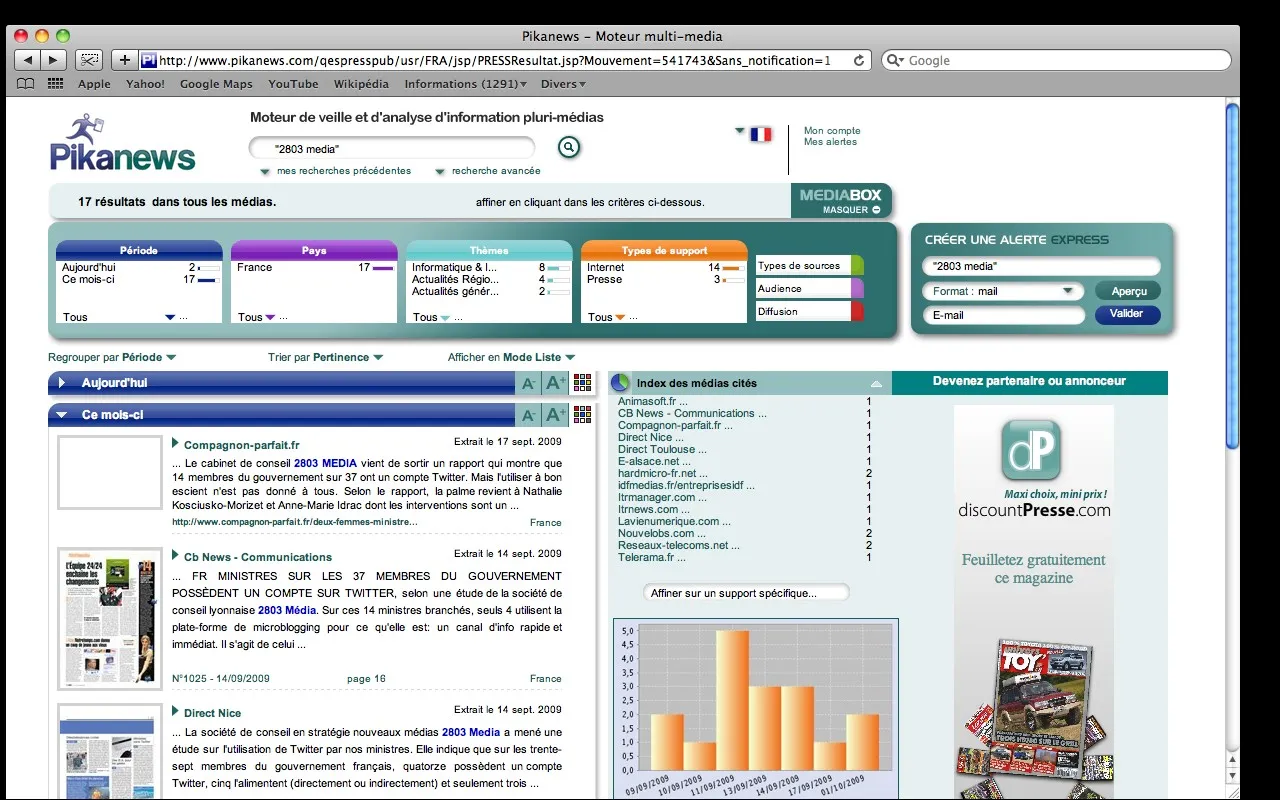
Task: Click the main search keyword field
Action: pos(392,148)
